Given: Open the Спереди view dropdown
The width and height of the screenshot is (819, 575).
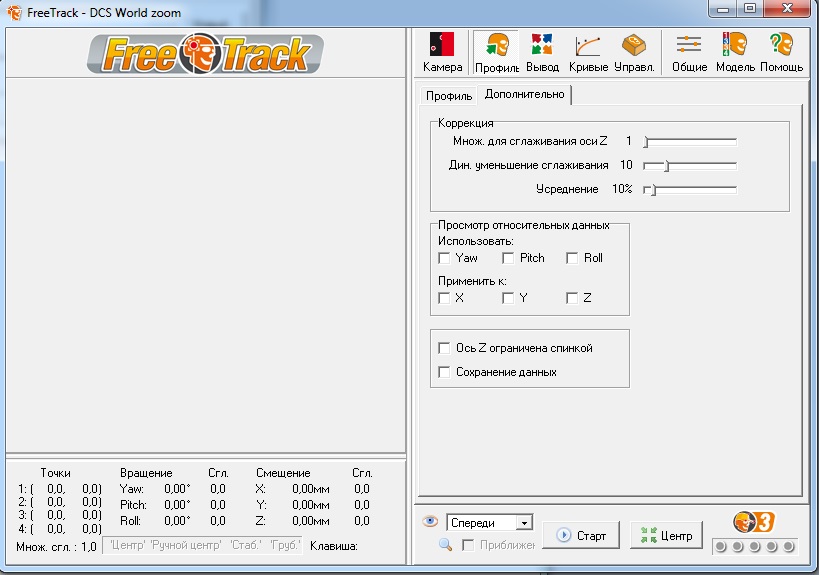Looking at the screenshot, I should pos(490,522).
